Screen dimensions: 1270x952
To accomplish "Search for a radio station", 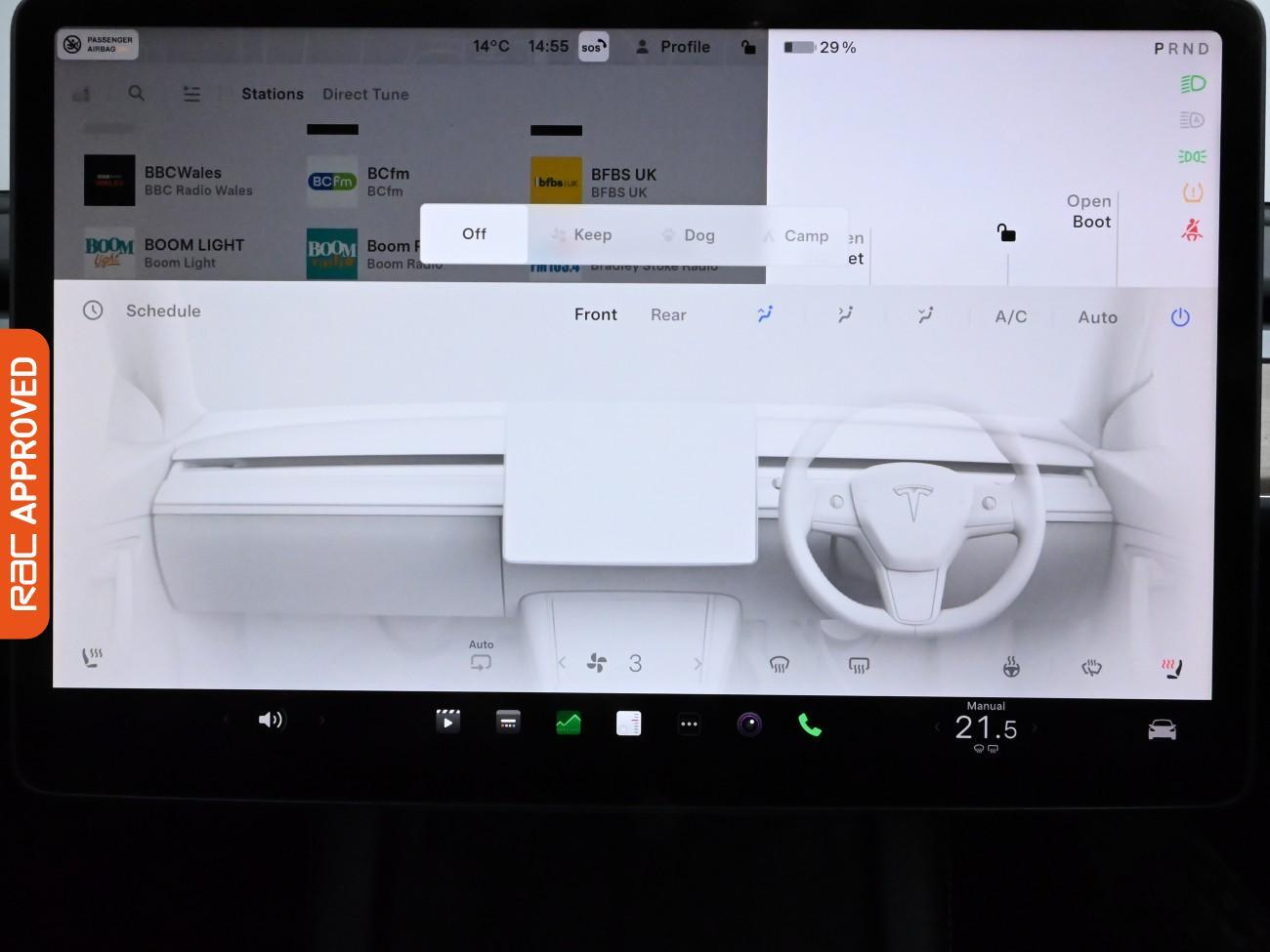I will click(137, 94).
